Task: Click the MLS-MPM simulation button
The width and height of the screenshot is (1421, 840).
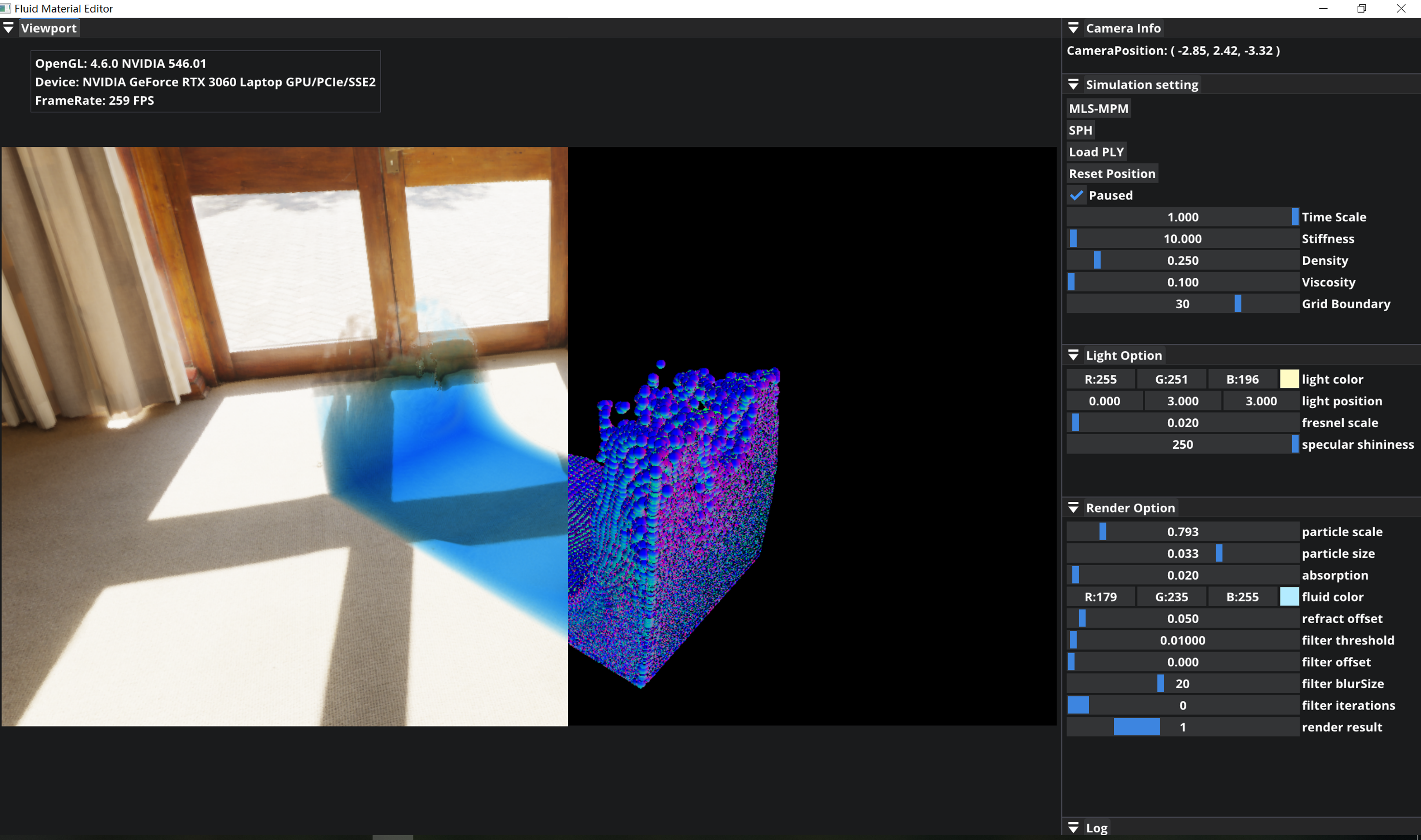Action: pos(1098,109)
